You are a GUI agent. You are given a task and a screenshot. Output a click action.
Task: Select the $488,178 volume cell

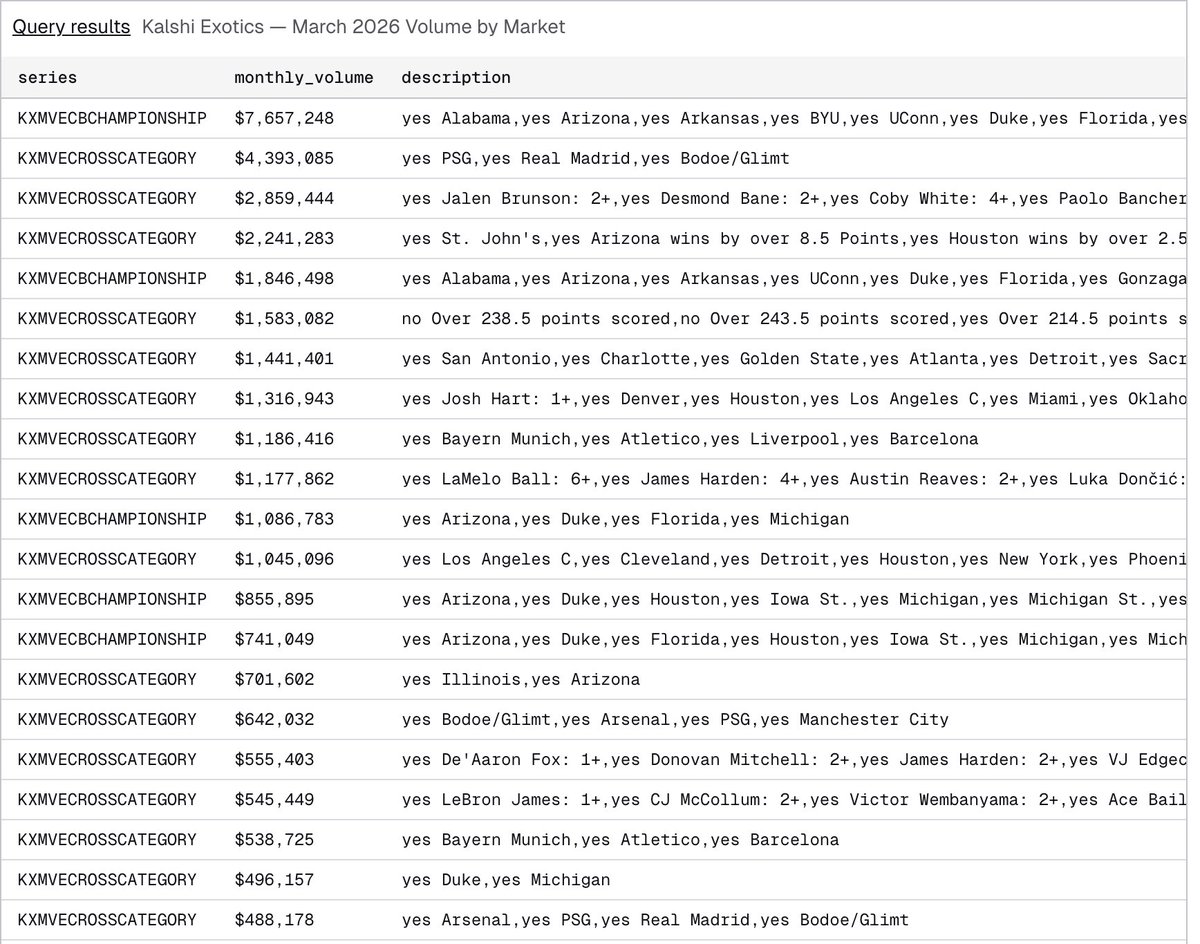click(x=274, y=919)
